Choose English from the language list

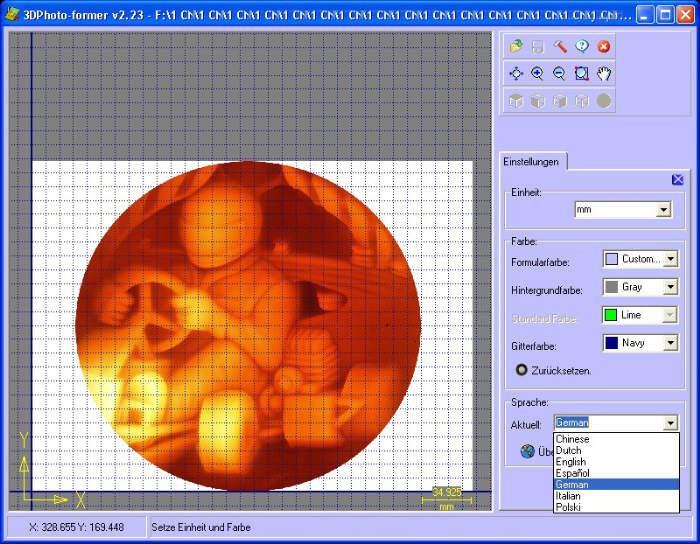coord(573,462)
